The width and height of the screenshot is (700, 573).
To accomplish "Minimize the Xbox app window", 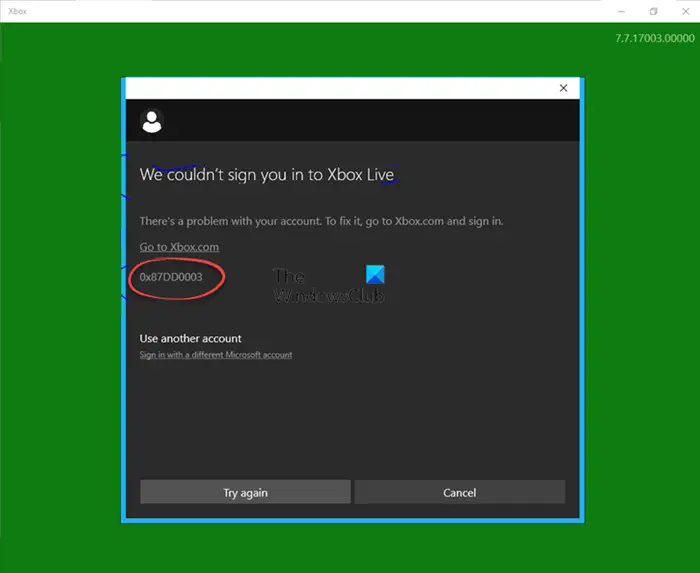I will pos(621,11).
